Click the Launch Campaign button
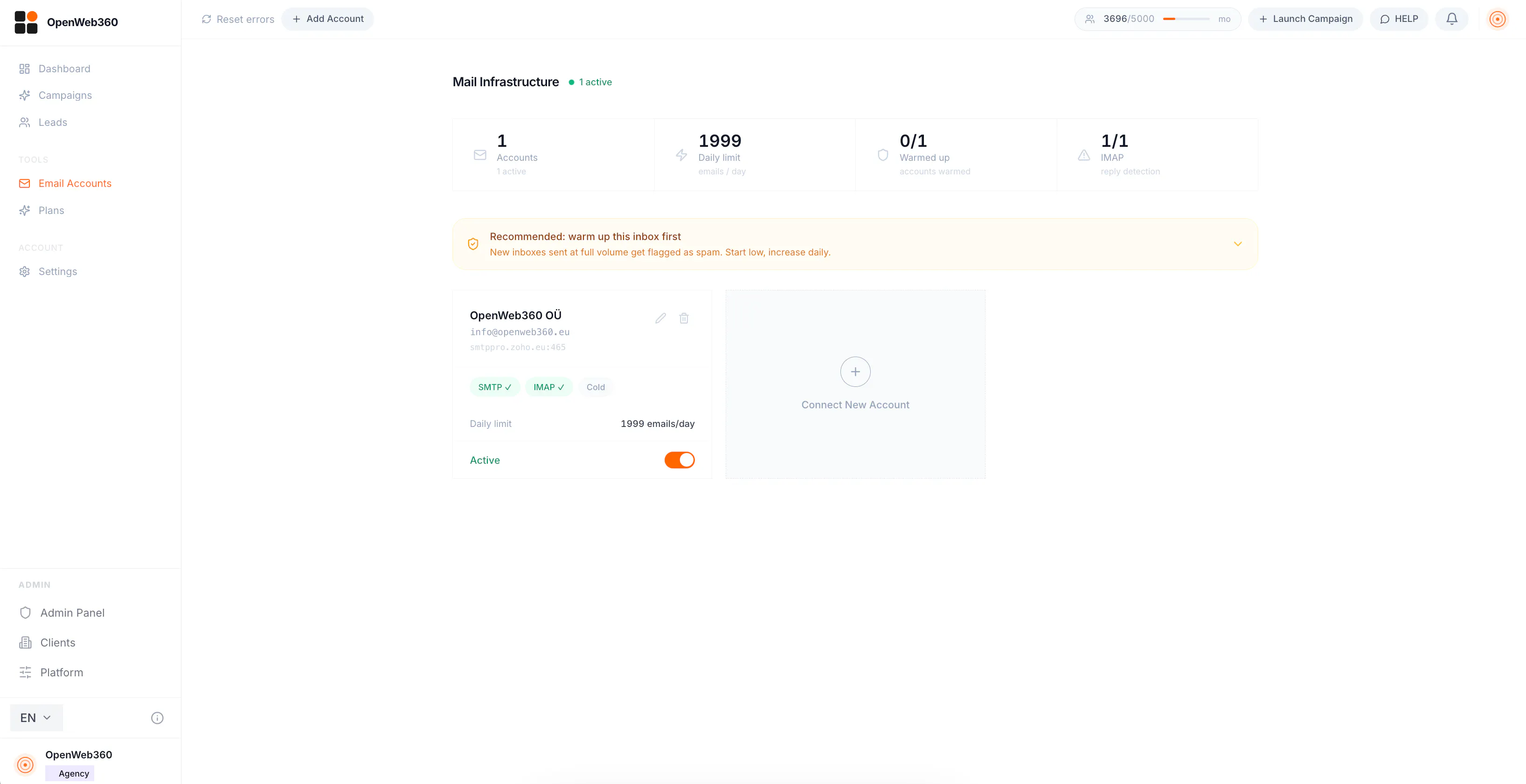Screen dimensions: 1526x784 1305,19
